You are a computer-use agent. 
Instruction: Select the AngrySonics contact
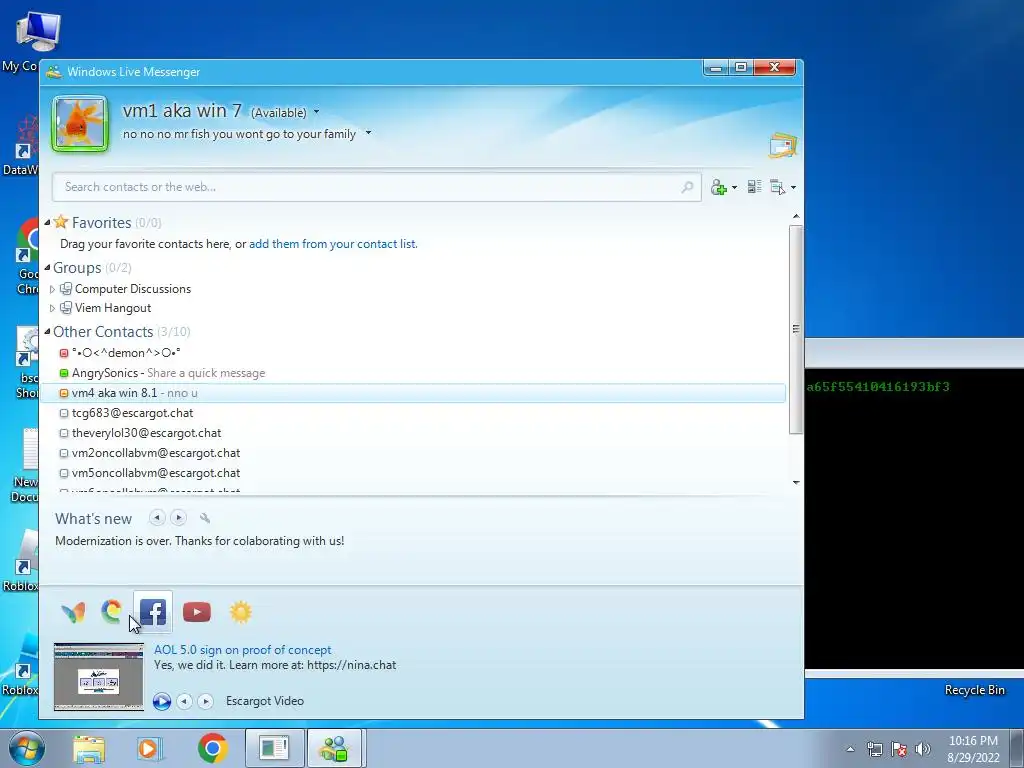pyautogui.click(x=104, y=373)
